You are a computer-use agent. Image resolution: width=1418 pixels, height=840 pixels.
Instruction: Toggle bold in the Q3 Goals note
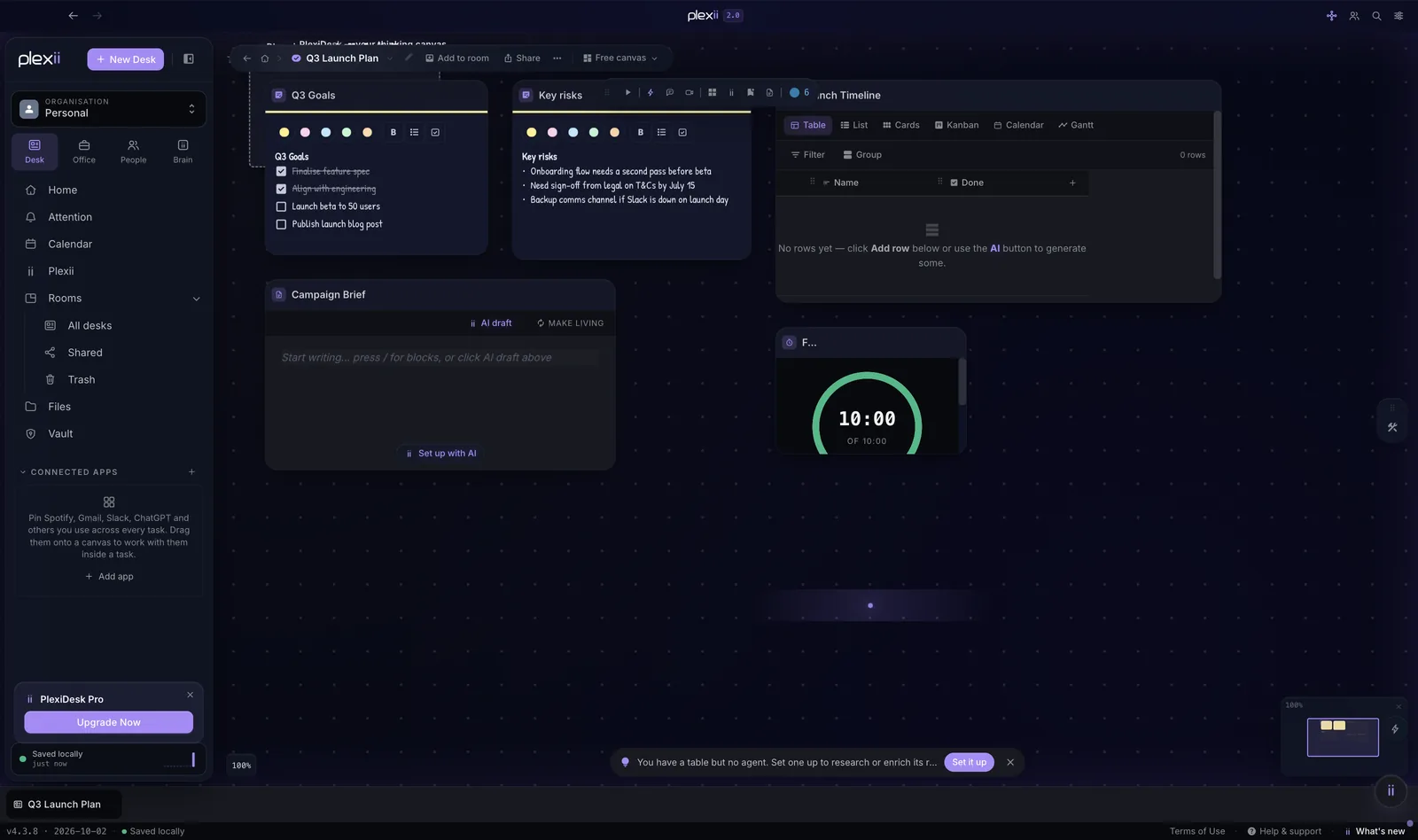(x=393, y=133)
